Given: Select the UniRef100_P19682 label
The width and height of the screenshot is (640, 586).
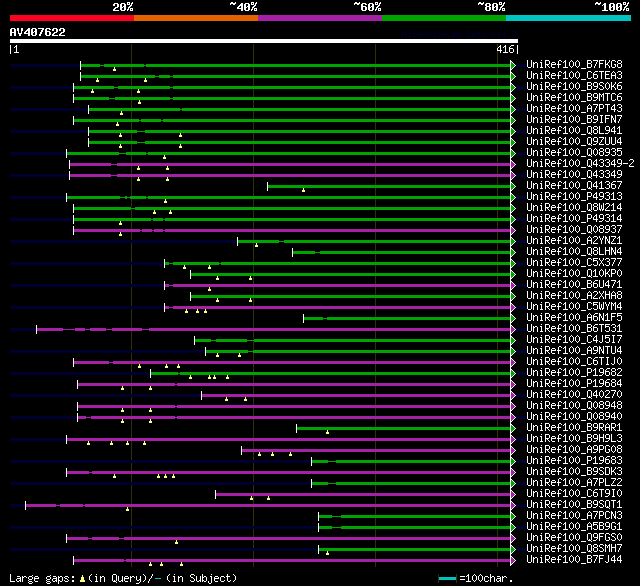Looking at the screenshot, I should 574,373.
